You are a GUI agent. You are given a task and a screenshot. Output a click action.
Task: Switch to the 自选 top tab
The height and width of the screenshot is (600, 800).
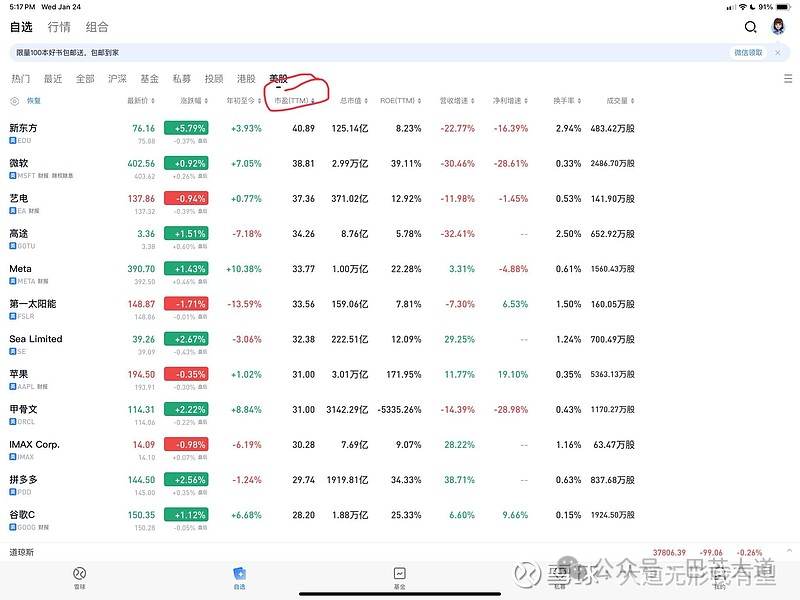(21, 27)
